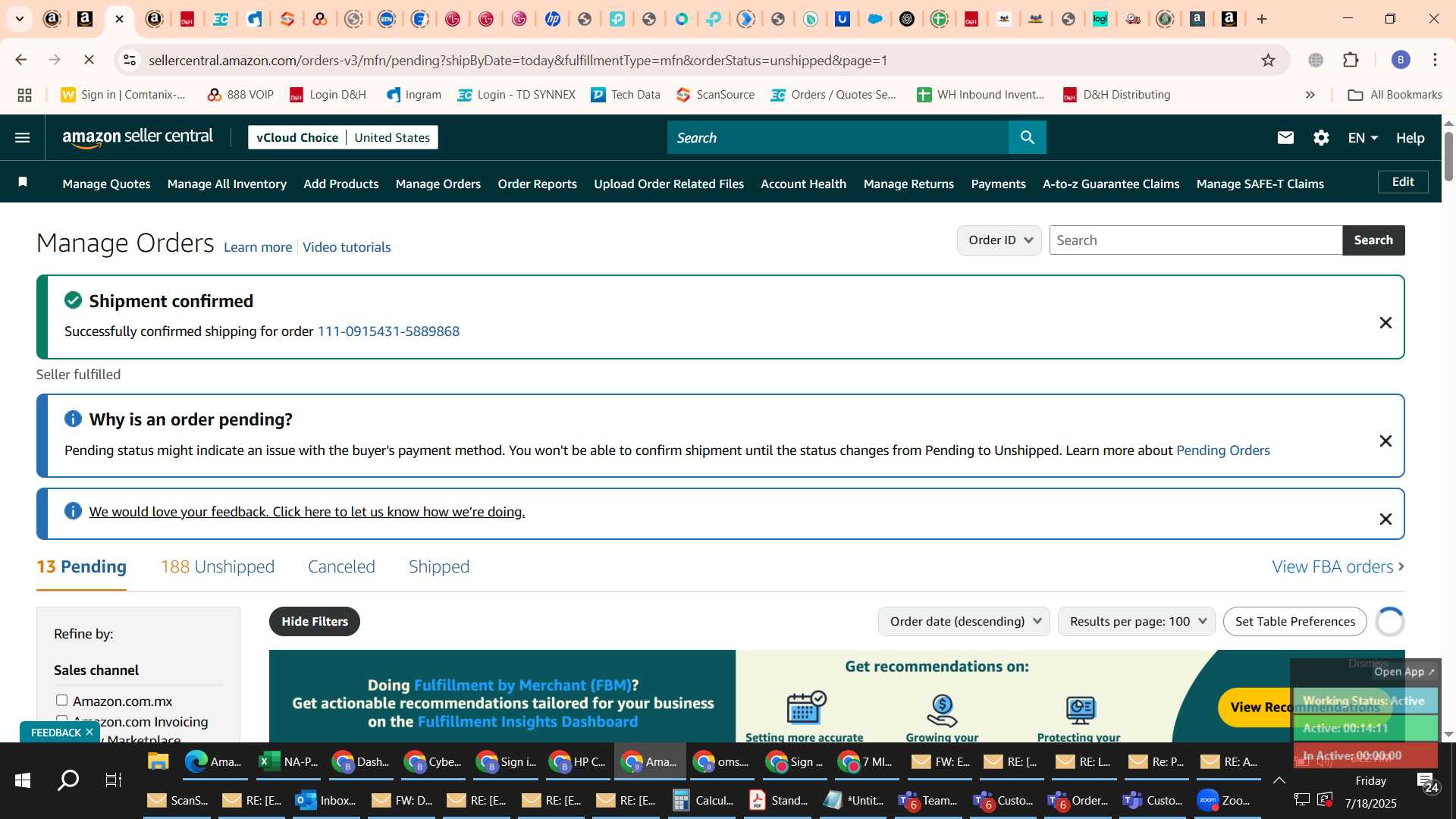Open Manage Orders in nav bar
1456x819 pixels.
438,184
